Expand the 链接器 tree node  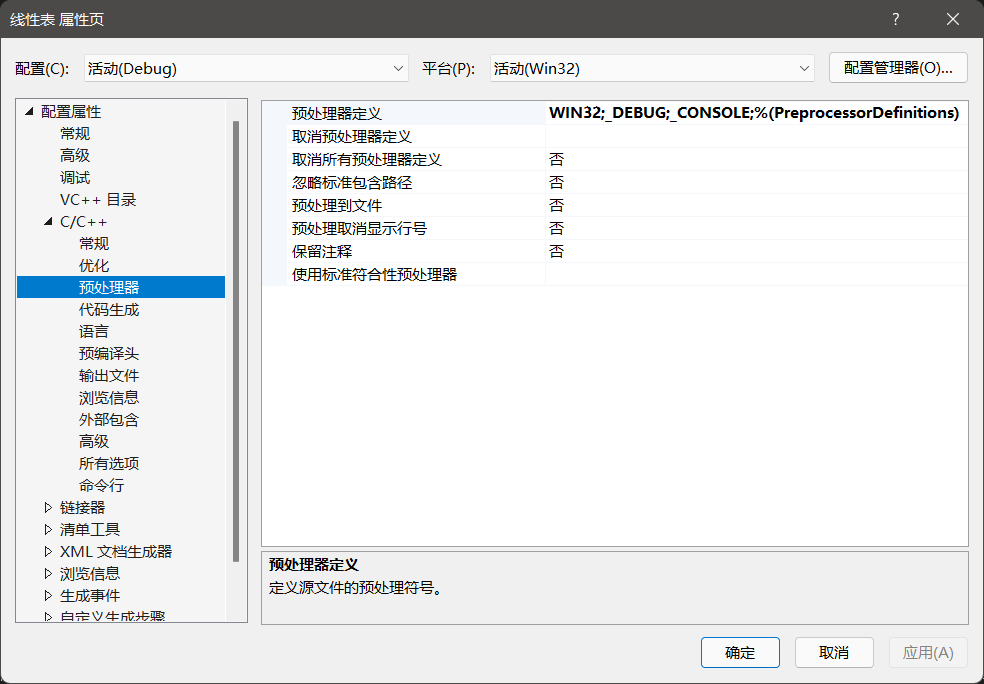click(47, 507)
